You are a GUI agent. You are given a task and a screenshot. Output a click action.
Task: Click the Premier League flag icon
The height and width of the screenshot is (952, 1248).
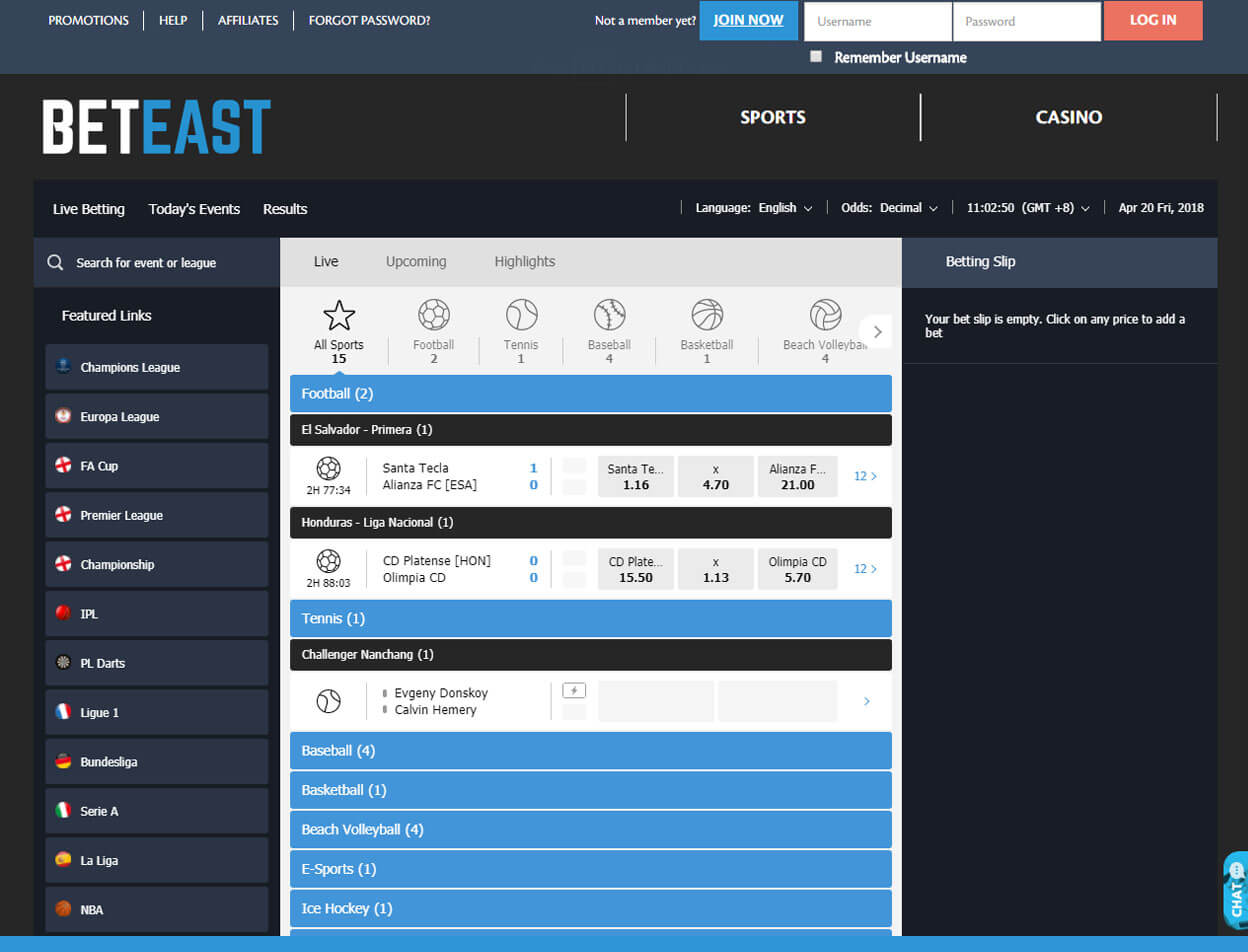pos(63,515)
